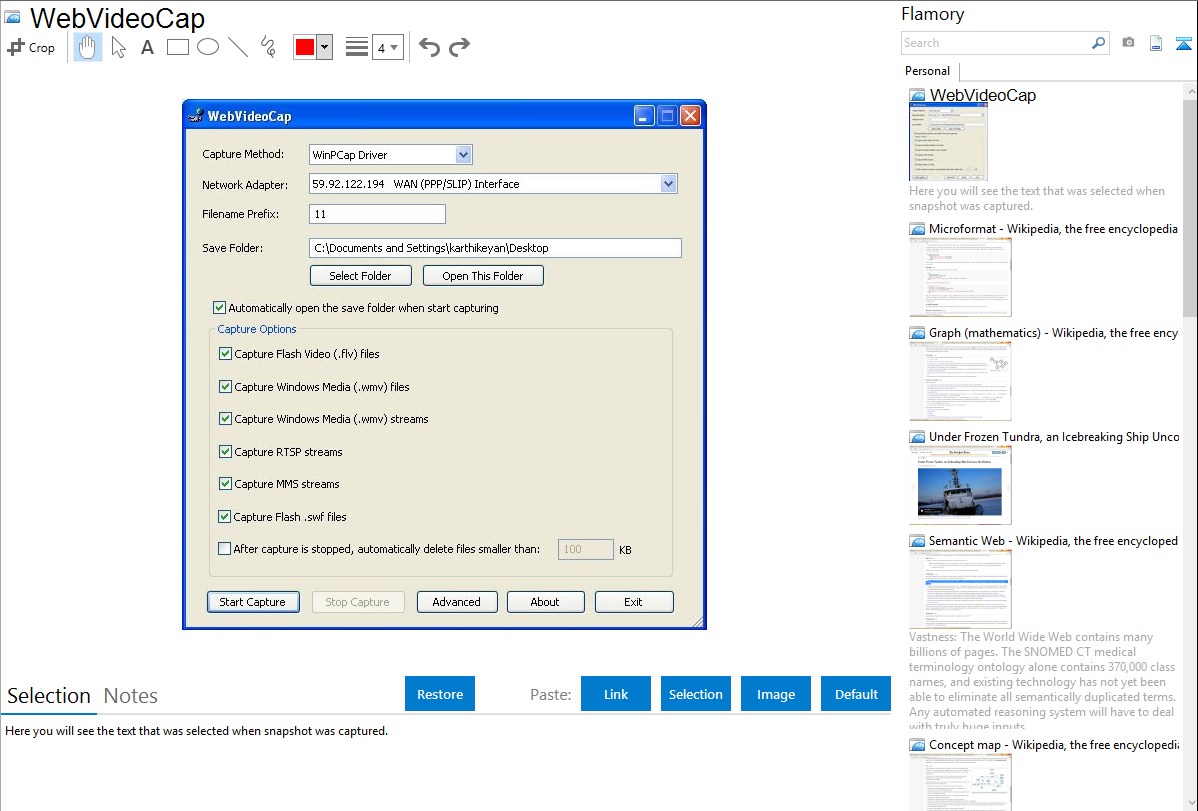The image size is (1198, 811).
Task: Uncheck Capture Flash Video (.flv) files
Action: tap(225, 354)
